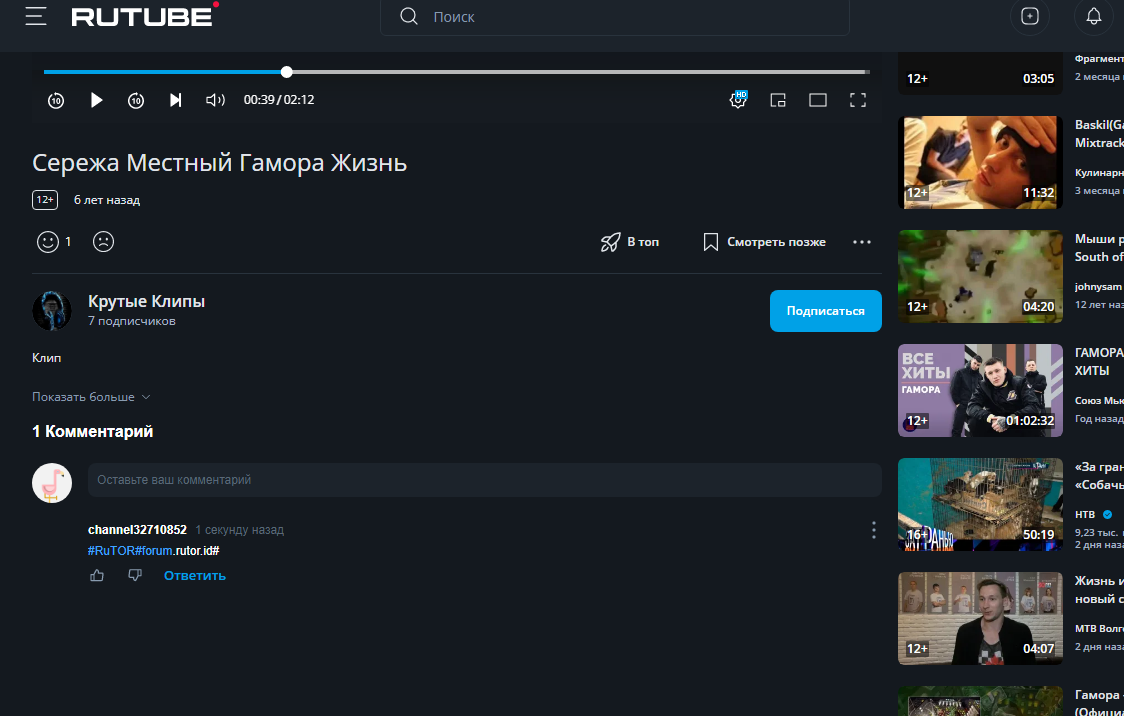Thumbs up the comment

tap(97, 576)
